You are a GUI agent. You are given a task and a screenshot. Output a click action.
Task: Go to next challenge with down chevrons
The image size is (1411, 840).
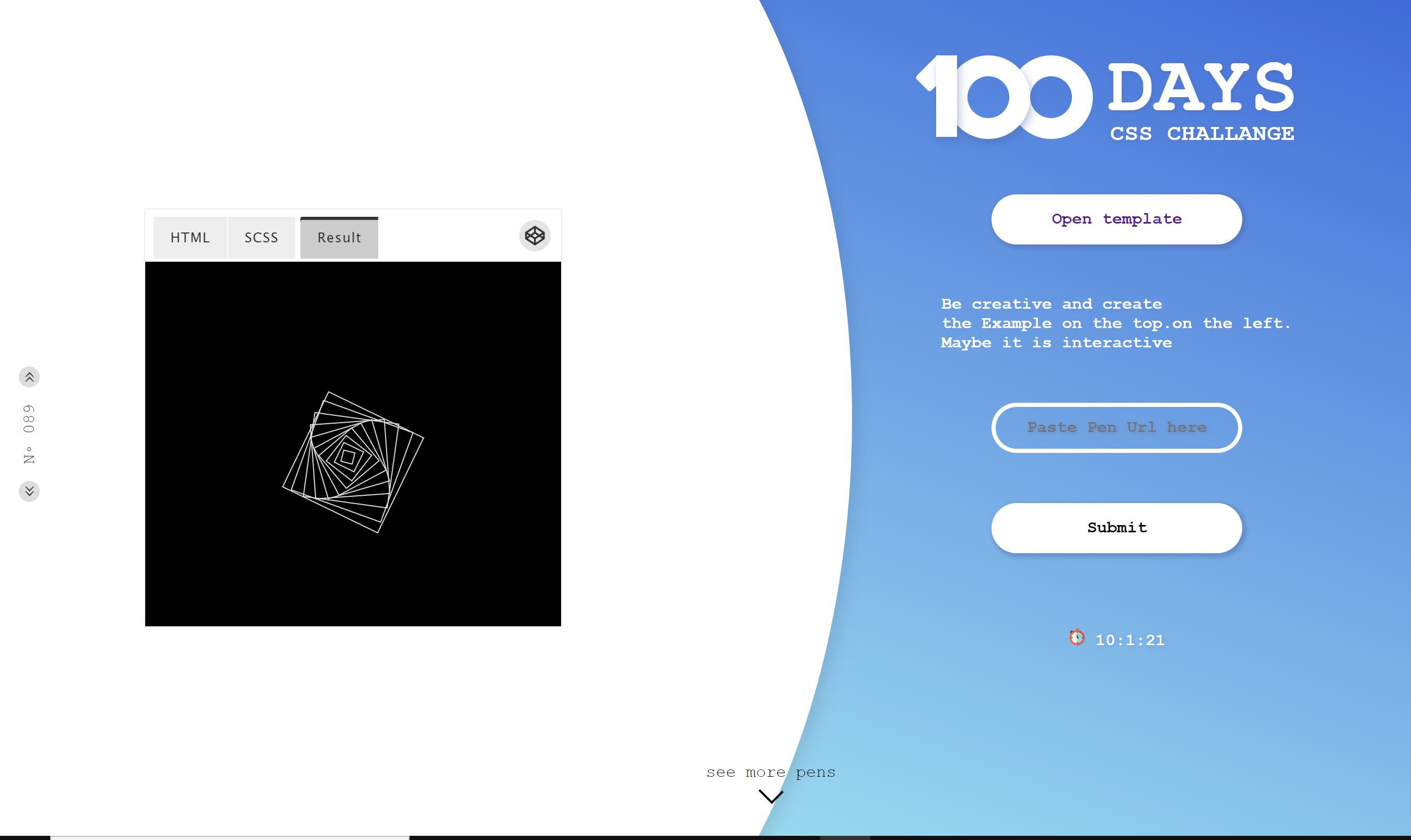coord(29,491)
